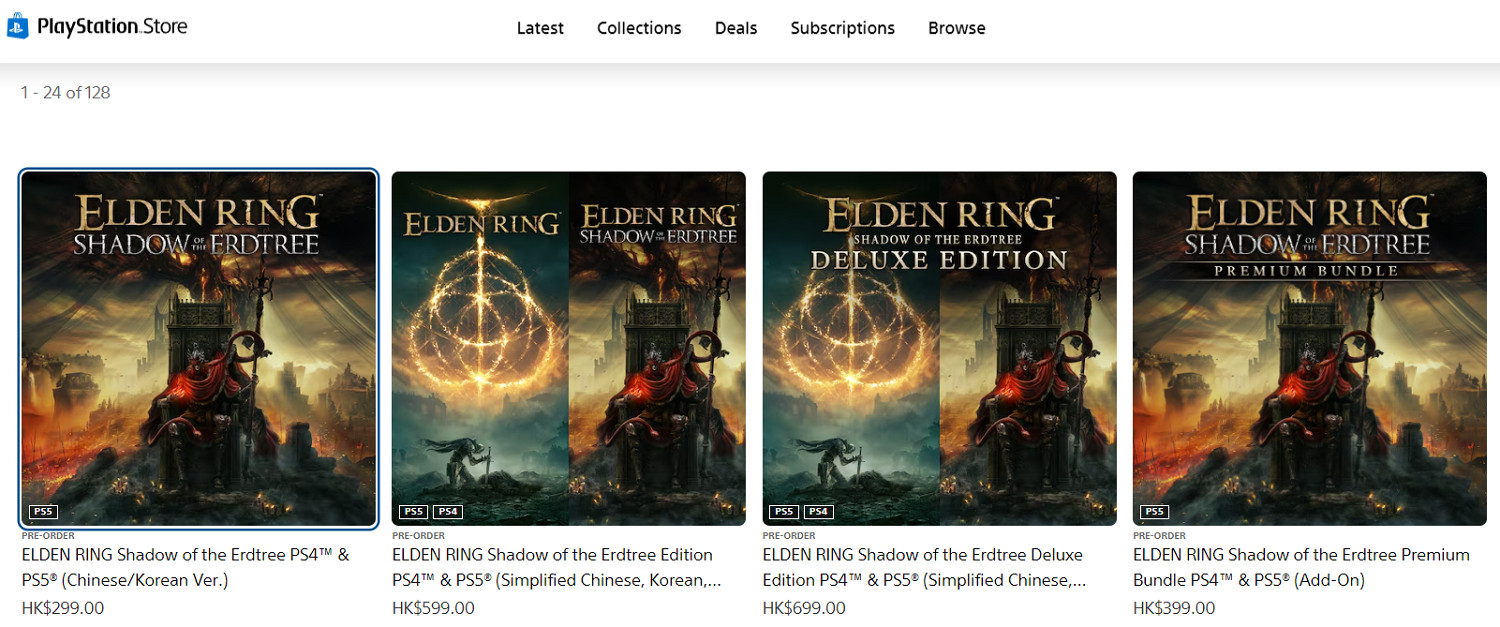1500x627 pixels.
Task: Open the Shadow of the Erdtree Edition title
Action: (555, 567)
